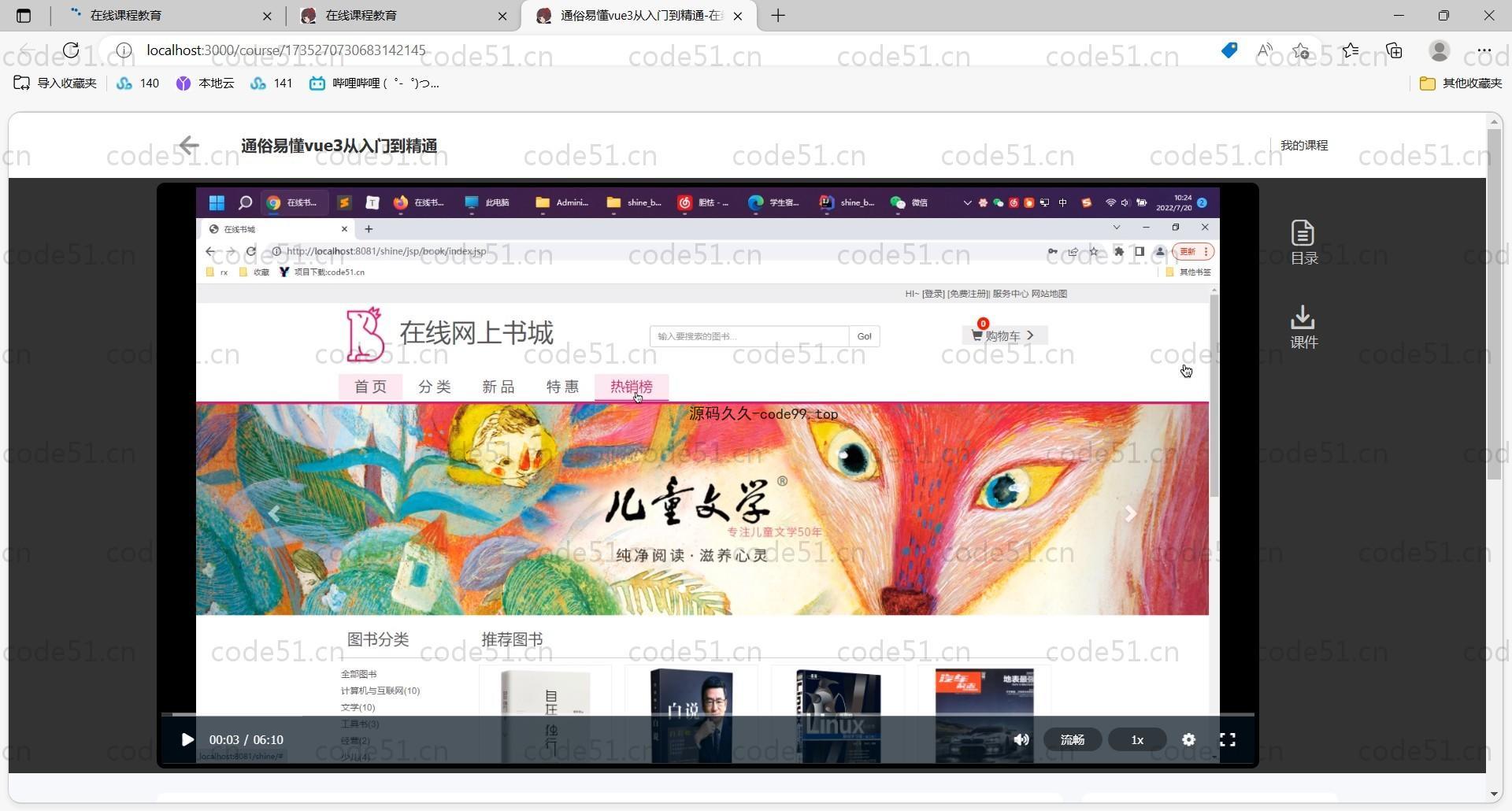The width and height of the screenshot is (1512, 811).
Task: Open the 本地云 bookmark
Action: [x=205, y=83]
